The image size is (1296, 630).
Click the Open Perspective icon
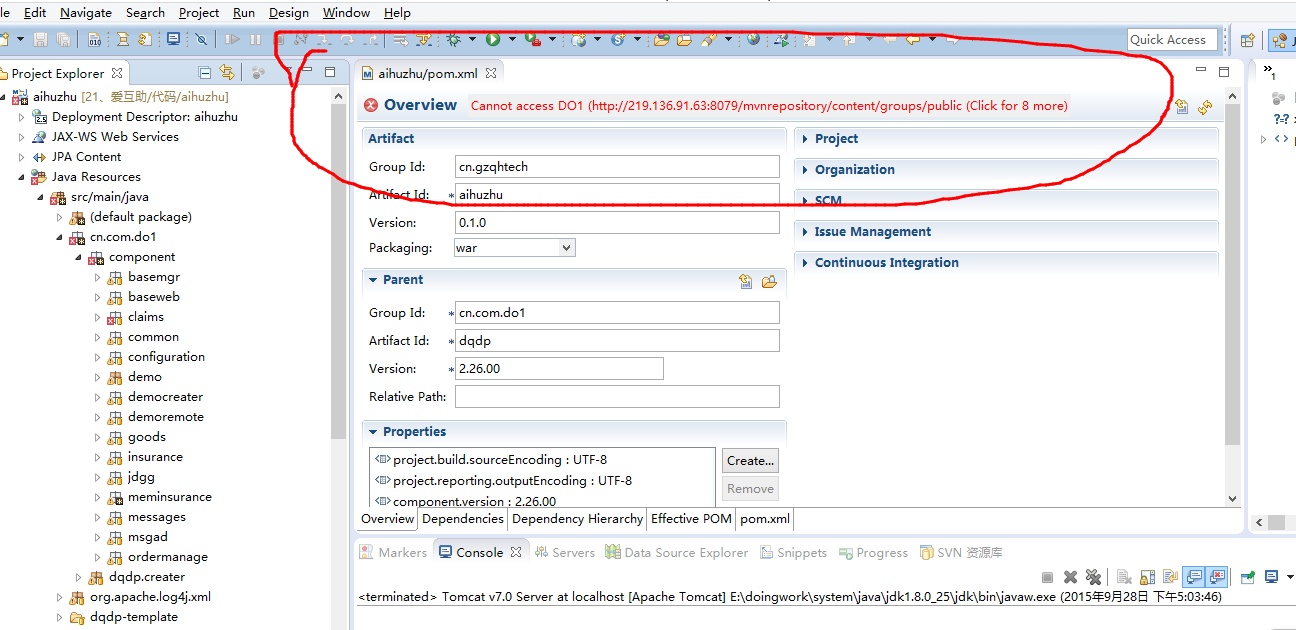pyautogui.click(x=1247, y=41)
